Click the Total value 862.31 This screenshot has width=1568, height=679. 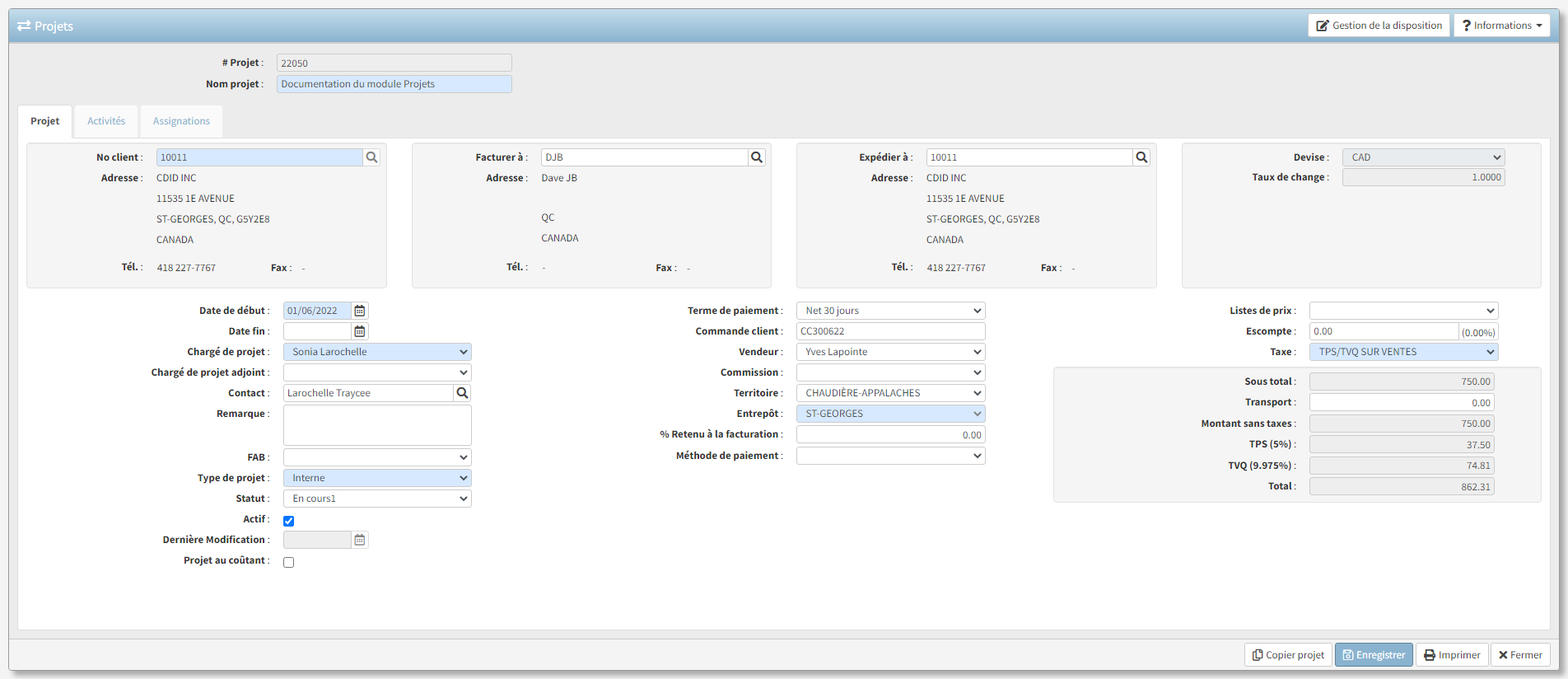(x=1402, y=487)
